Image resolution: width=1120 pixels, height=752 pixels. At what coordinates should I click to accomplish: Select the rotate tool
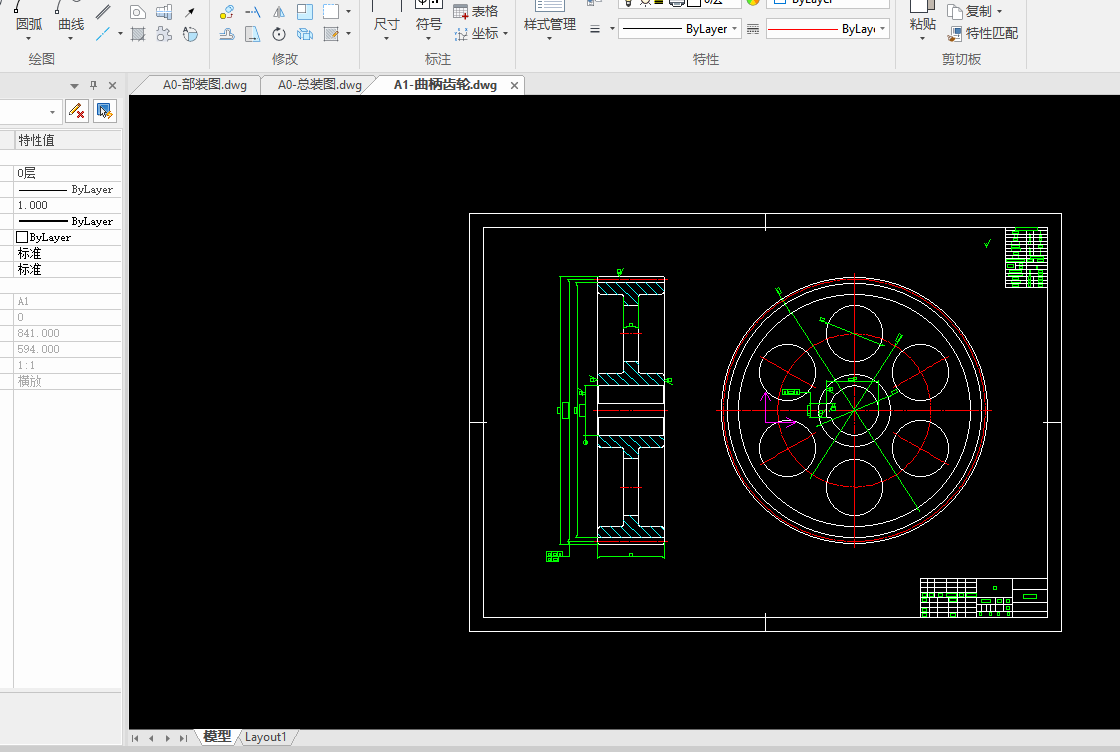point(279,34)
